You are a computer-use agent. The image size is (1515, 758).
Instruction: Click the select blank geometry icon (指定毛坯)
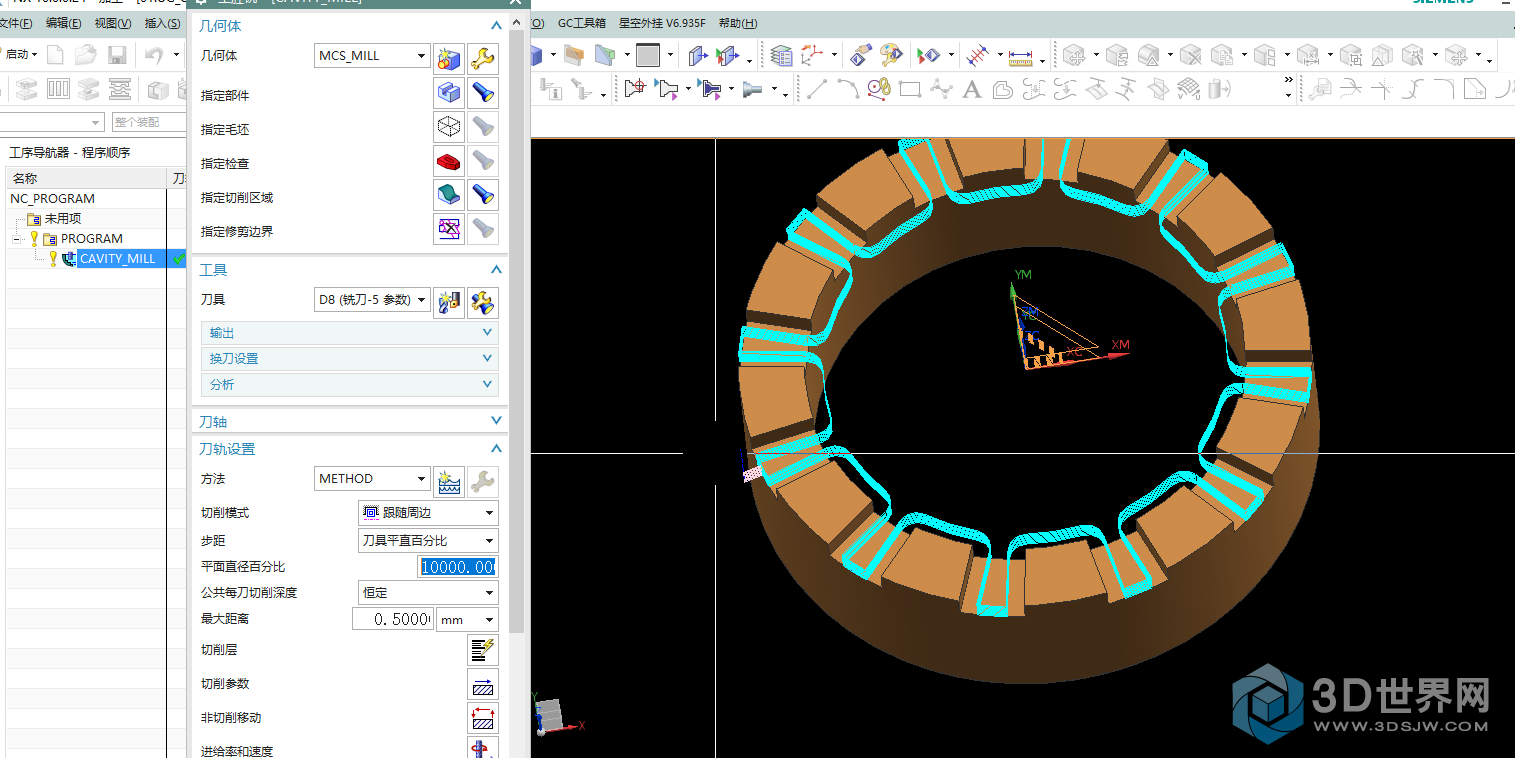[x=449, y=127]
